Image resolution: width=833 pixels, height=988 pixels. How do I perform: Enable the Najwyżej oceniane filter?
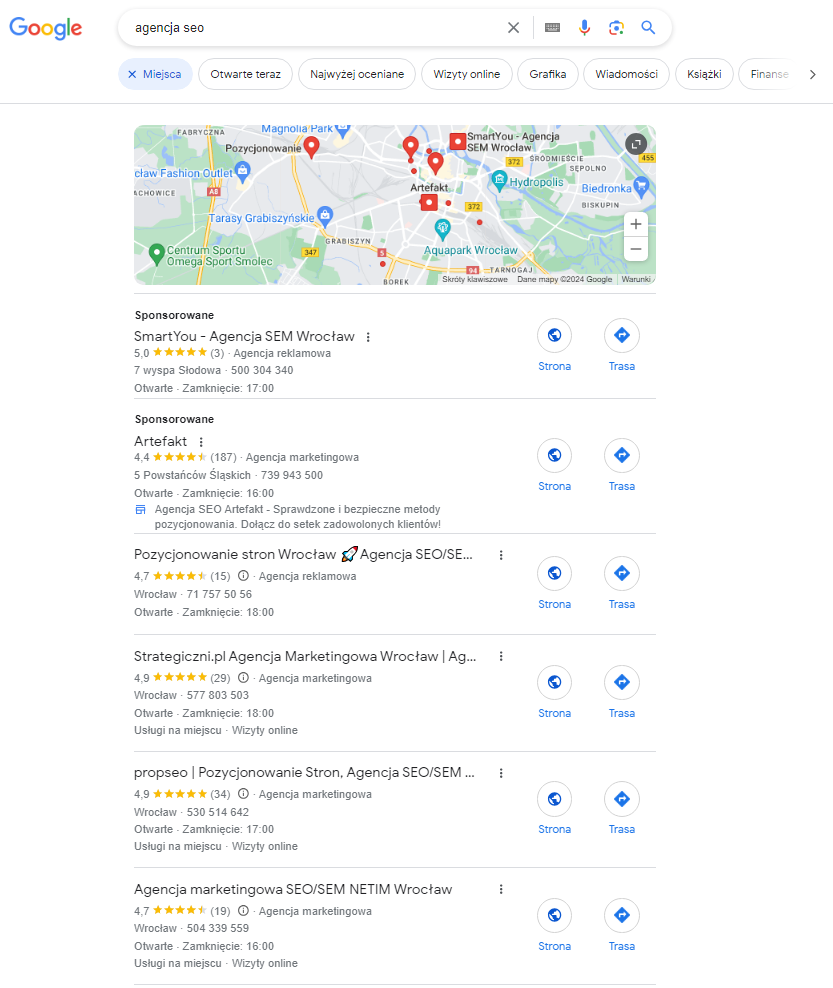357,74
